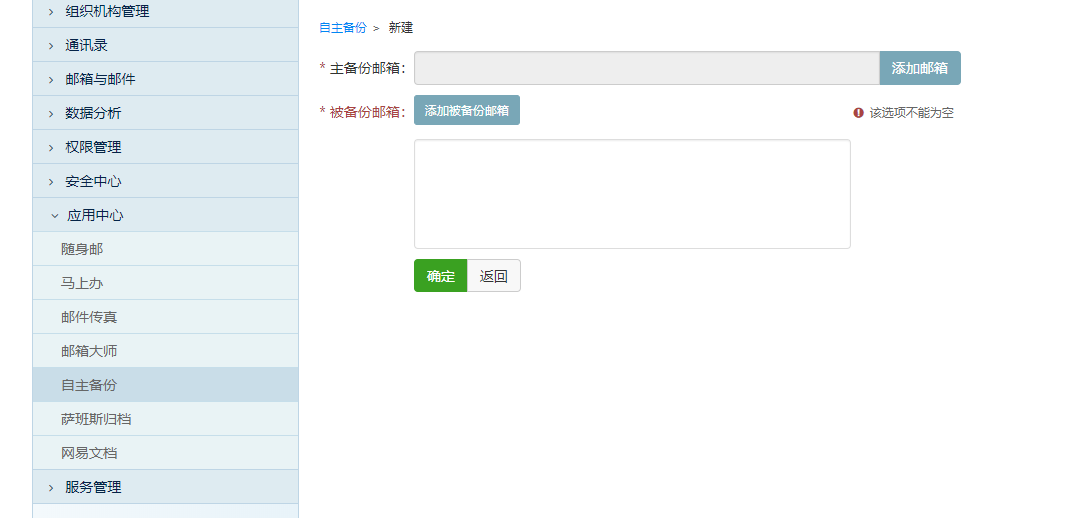Expand the 服务管理 sidebar section

click(x=93, y=487)
